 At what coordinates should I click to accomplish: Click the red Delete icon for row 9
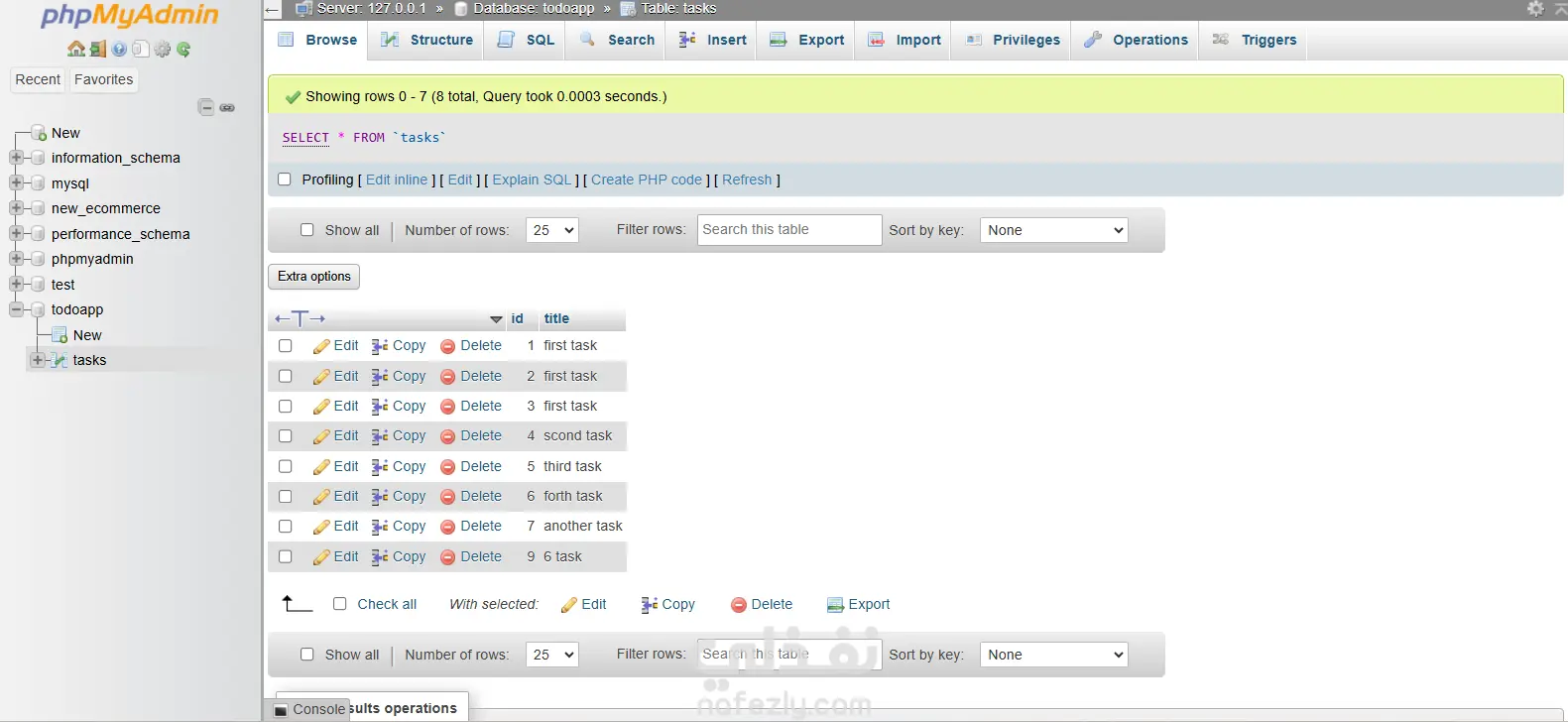pos(447,557)
